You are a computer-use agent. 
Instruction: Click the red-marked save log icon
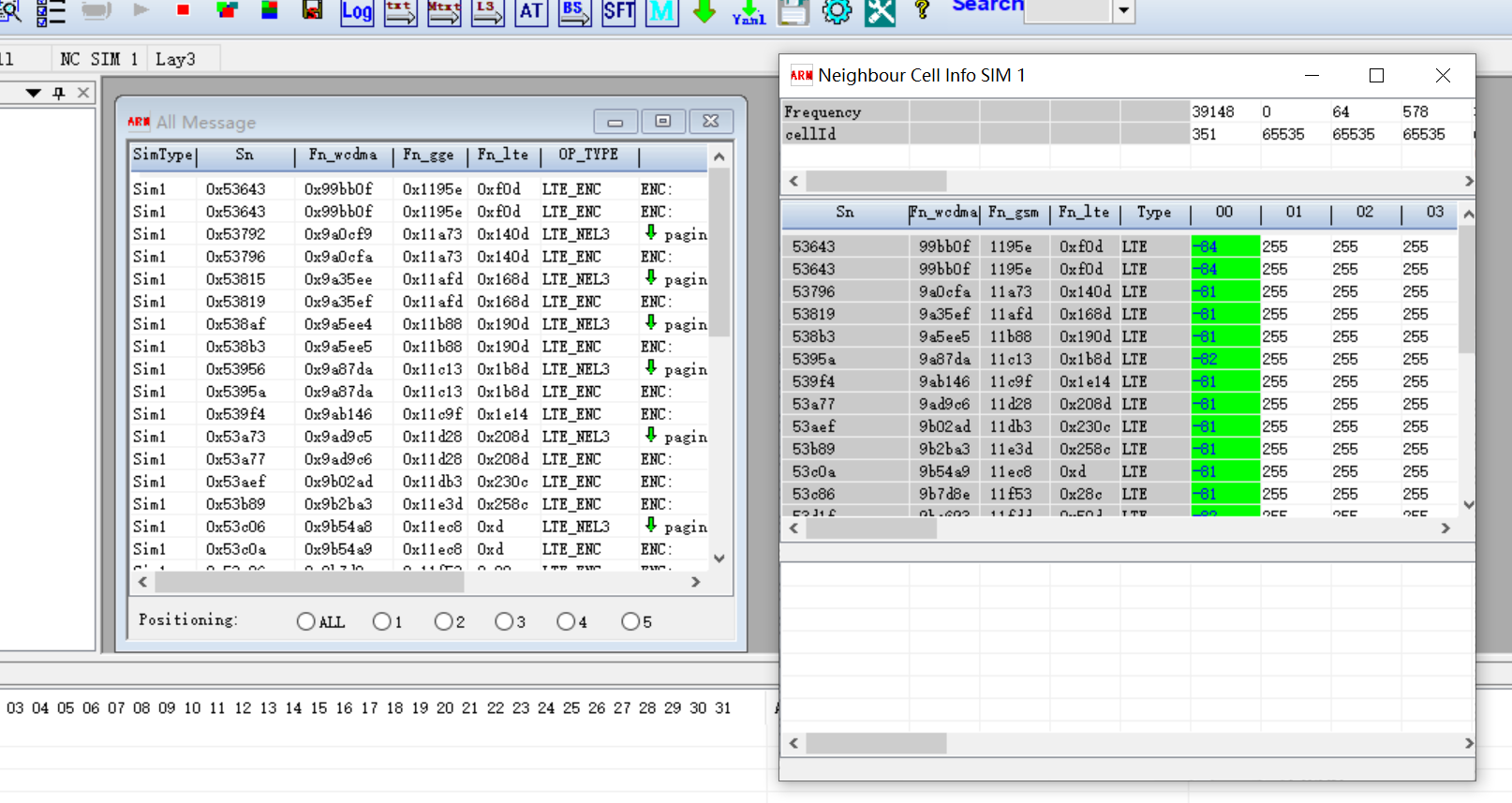click(312, 10)
